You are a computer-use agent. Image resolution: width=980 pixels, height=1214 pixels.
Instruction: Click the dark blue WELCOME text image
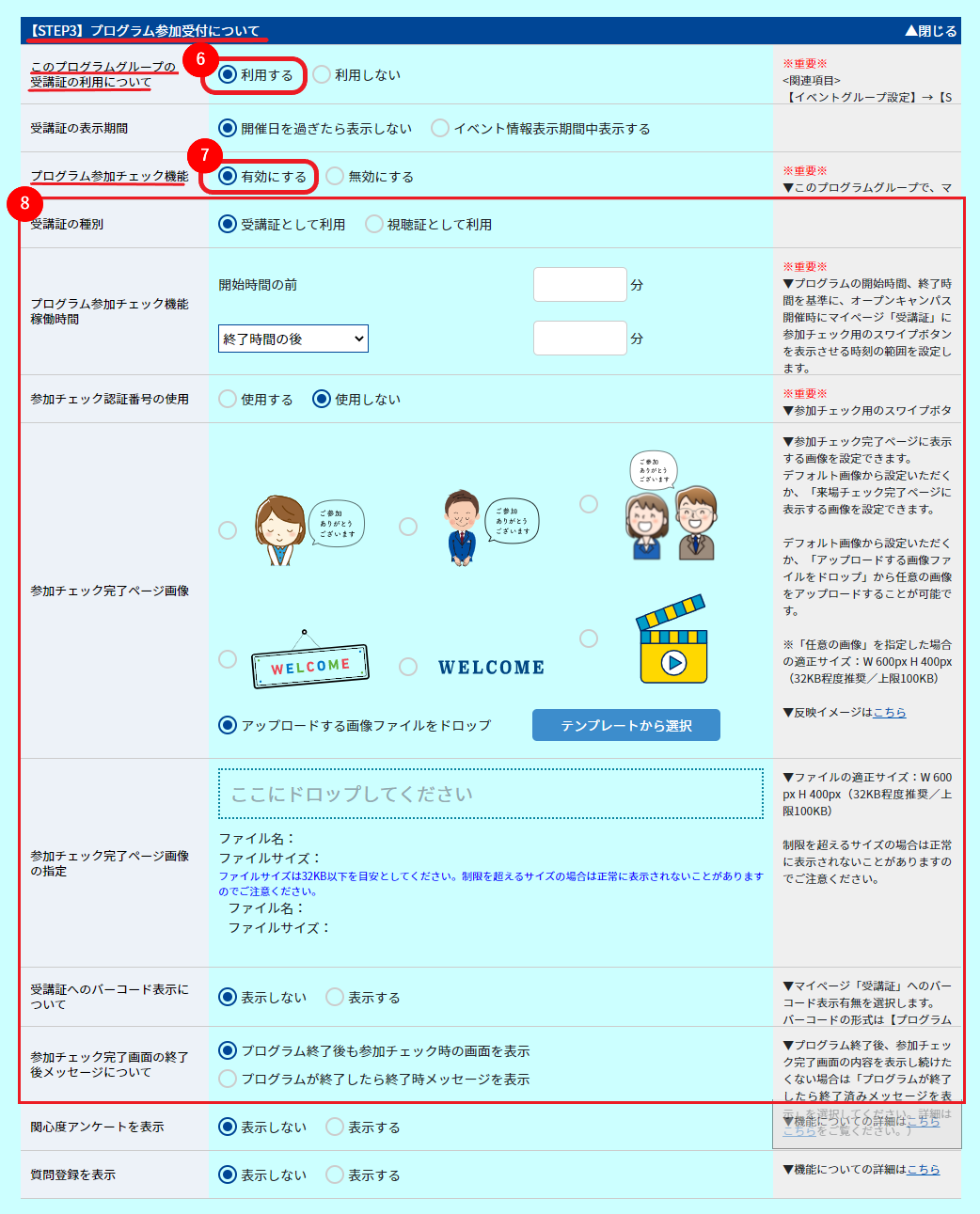coord(491,667)
